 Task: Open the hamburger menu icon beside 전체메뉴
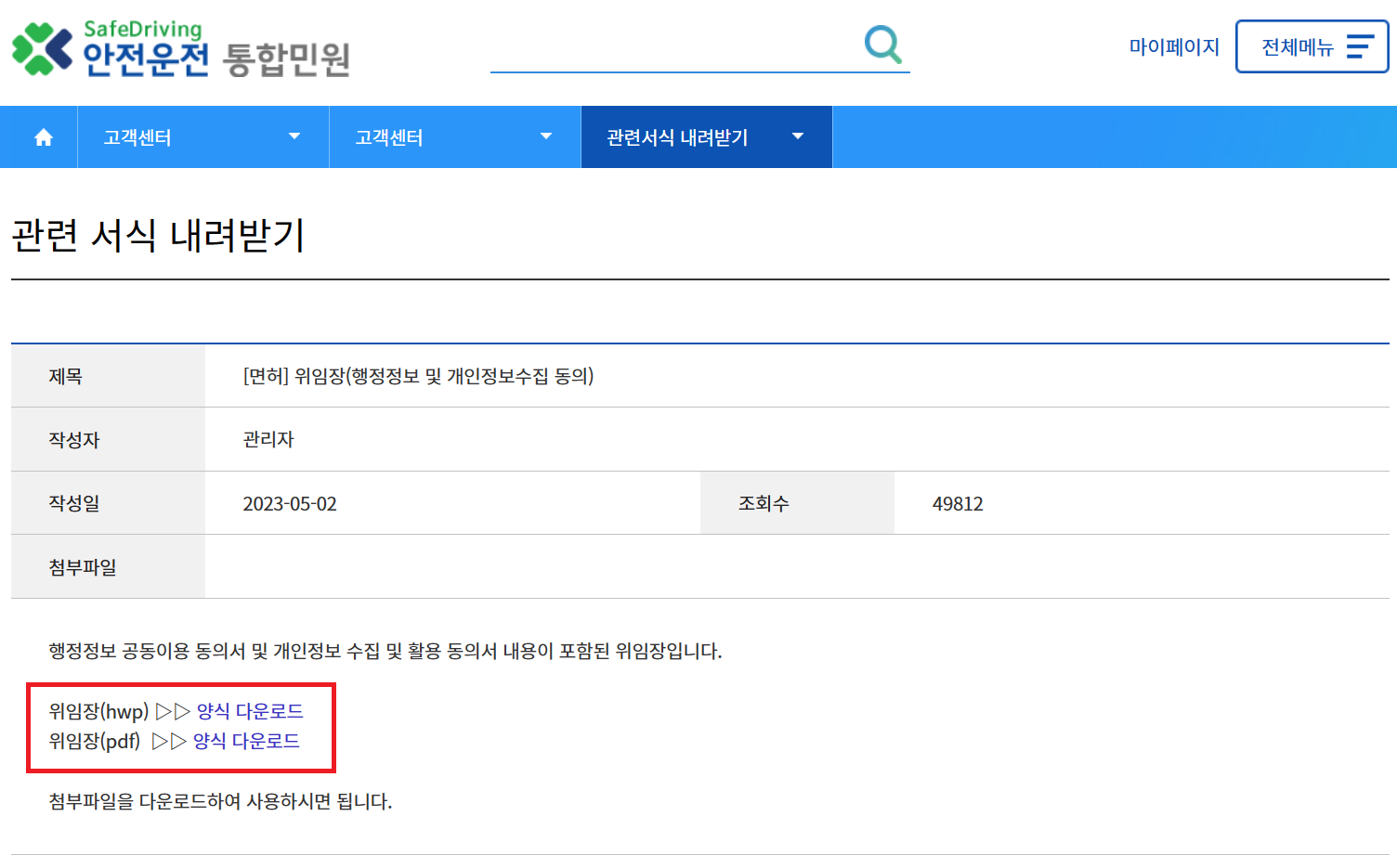click(1359, 46)
